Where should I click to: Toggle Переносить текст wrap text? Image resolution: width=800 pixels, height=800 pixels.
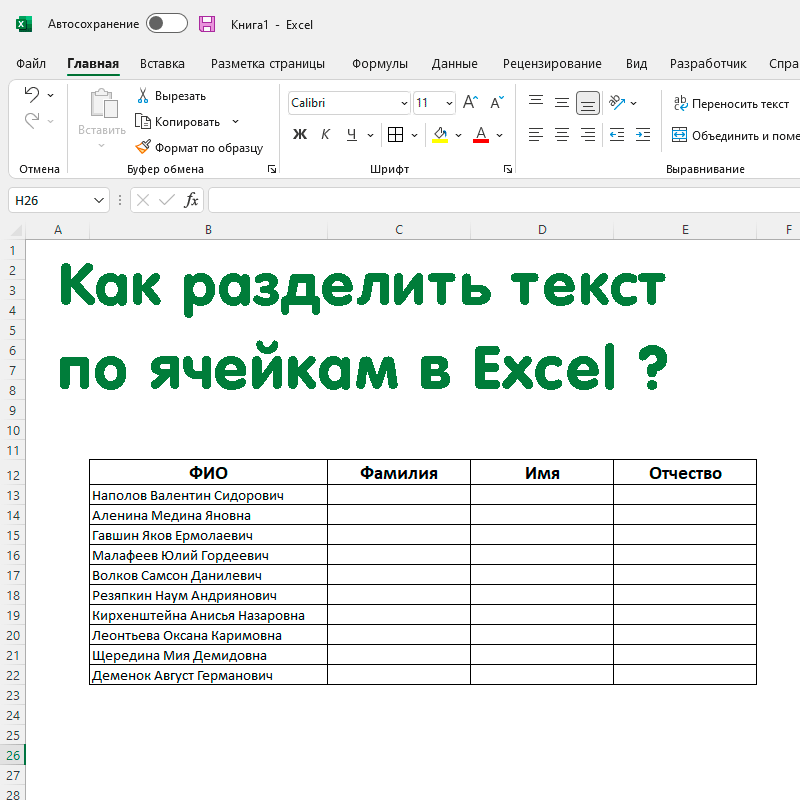731,104
